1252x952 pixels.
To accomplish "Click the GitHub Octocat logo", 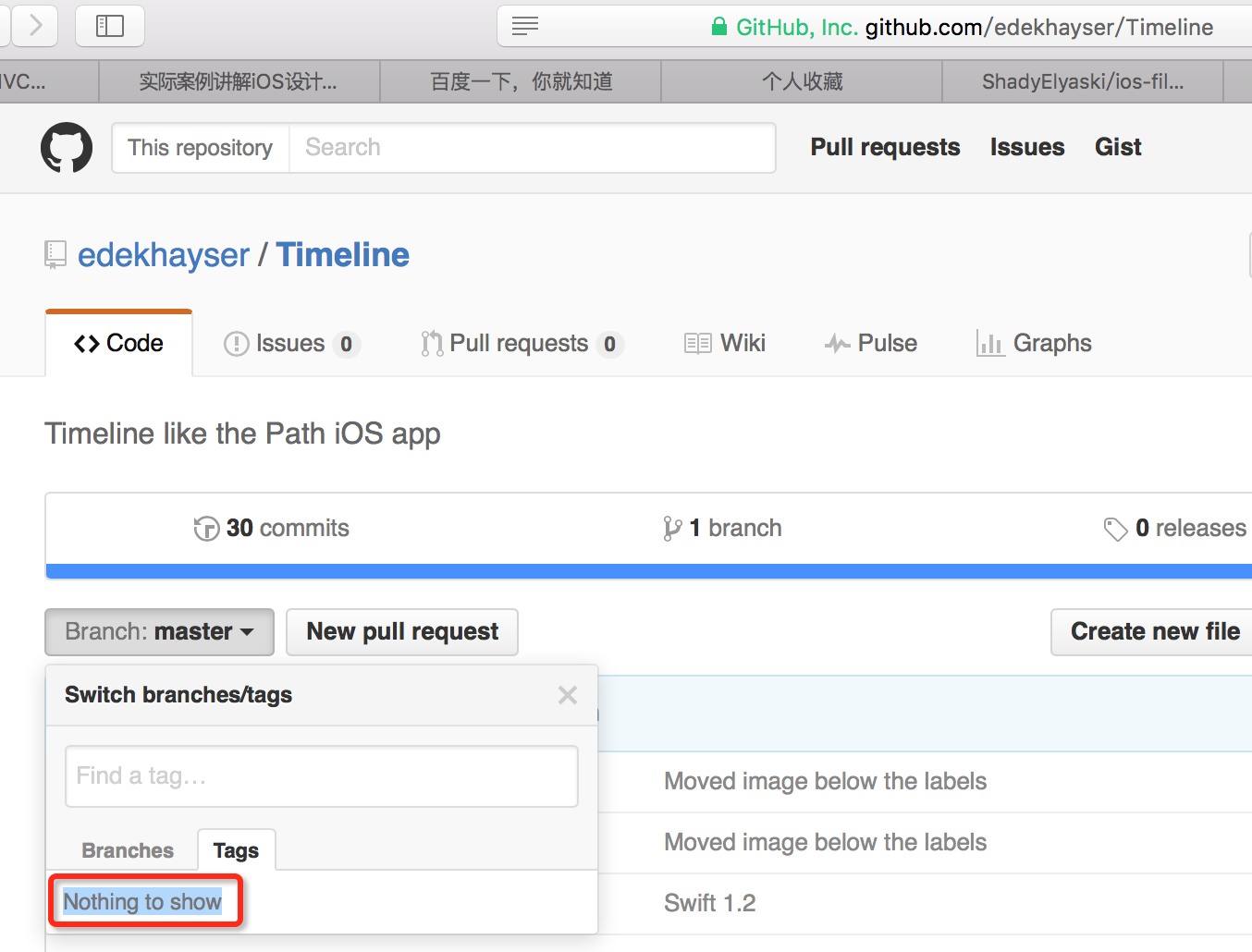I will 67,148.
